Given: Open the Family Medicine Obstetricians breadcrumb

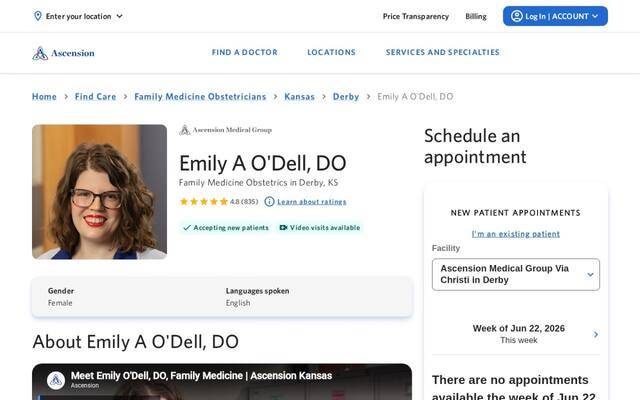Looking at the screenshot, I should tap(200, 97).
